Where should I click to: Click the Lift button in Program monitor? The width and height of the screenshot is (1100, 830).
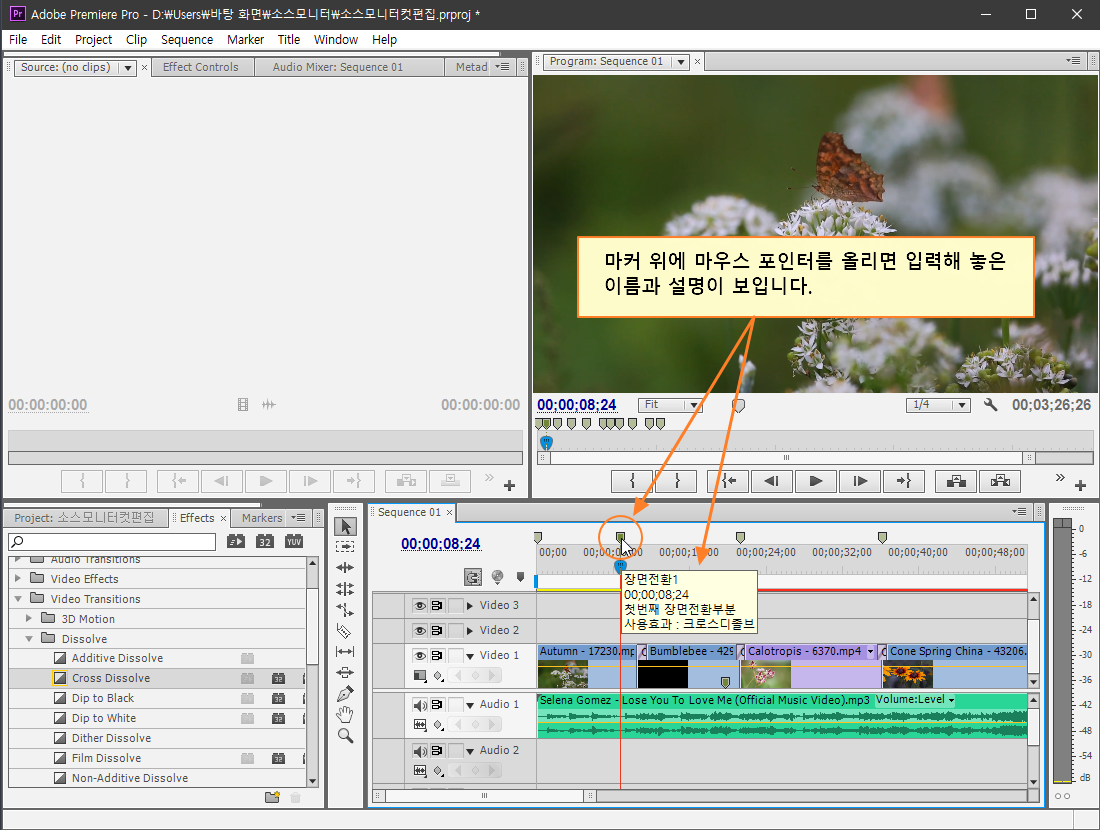click(x=956, y=481)
